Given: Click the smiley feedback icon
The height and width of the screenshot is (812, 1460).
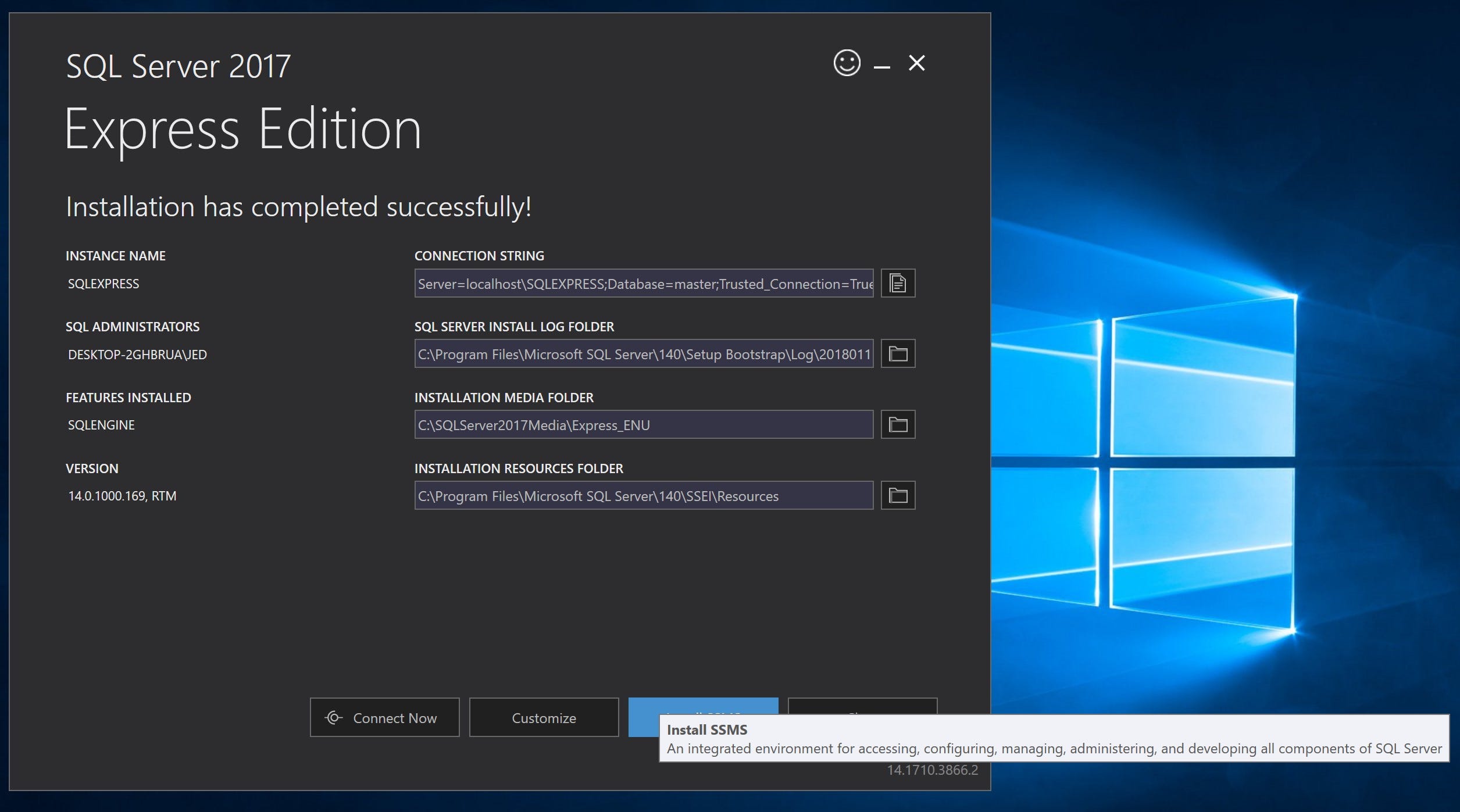Looking at the screenshot, I should coord(847,63).
